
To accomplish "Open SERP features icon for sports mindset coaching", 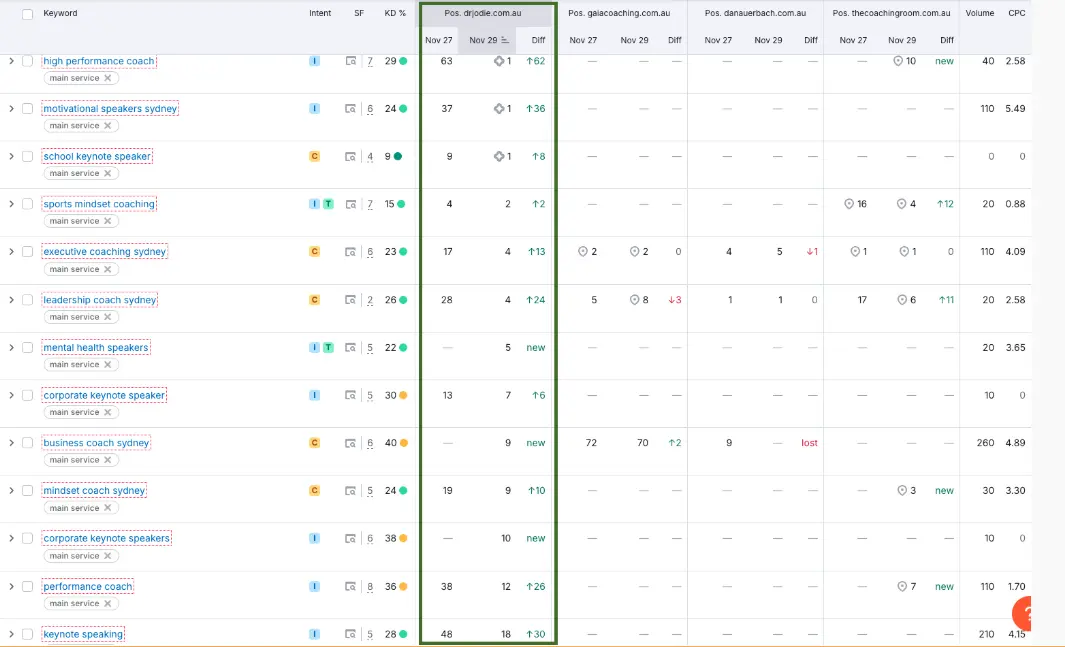I will (350, 204).
